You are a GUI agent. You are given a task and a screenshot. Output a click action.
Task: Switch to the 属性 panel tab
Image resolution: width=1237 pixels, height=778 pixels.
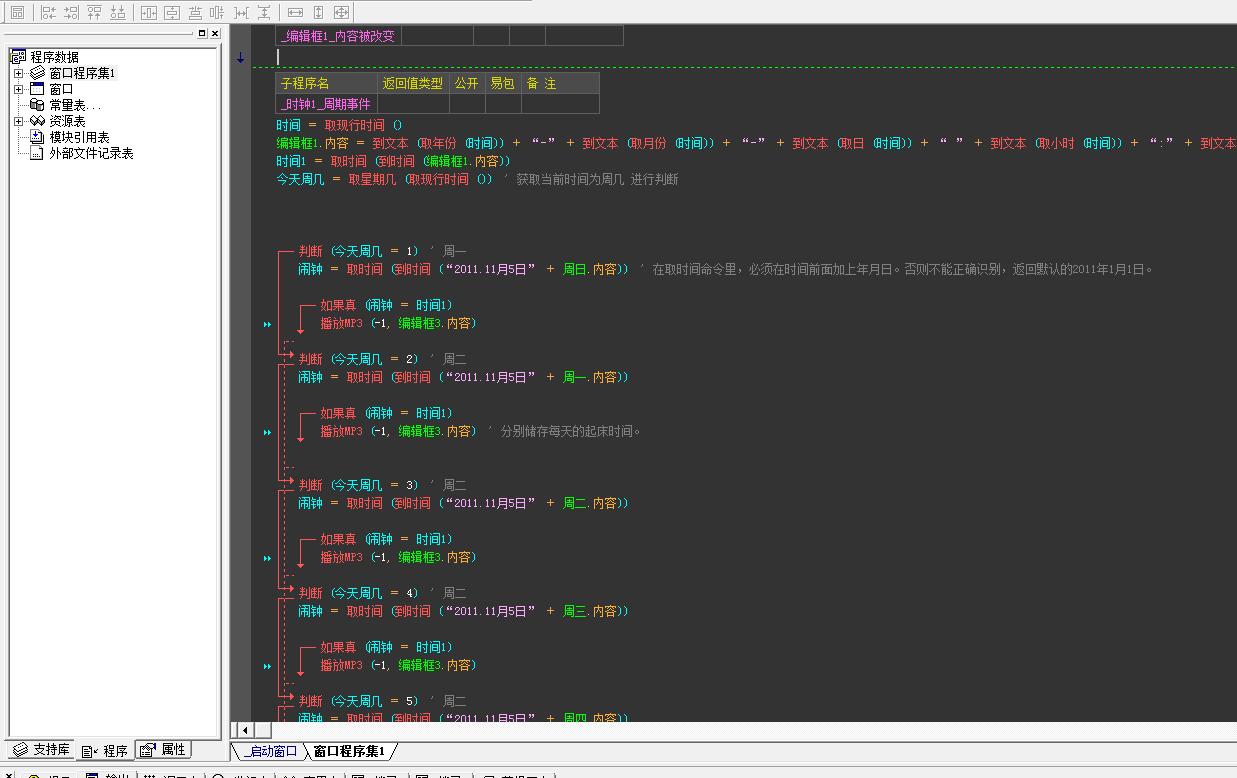point(163,749)
